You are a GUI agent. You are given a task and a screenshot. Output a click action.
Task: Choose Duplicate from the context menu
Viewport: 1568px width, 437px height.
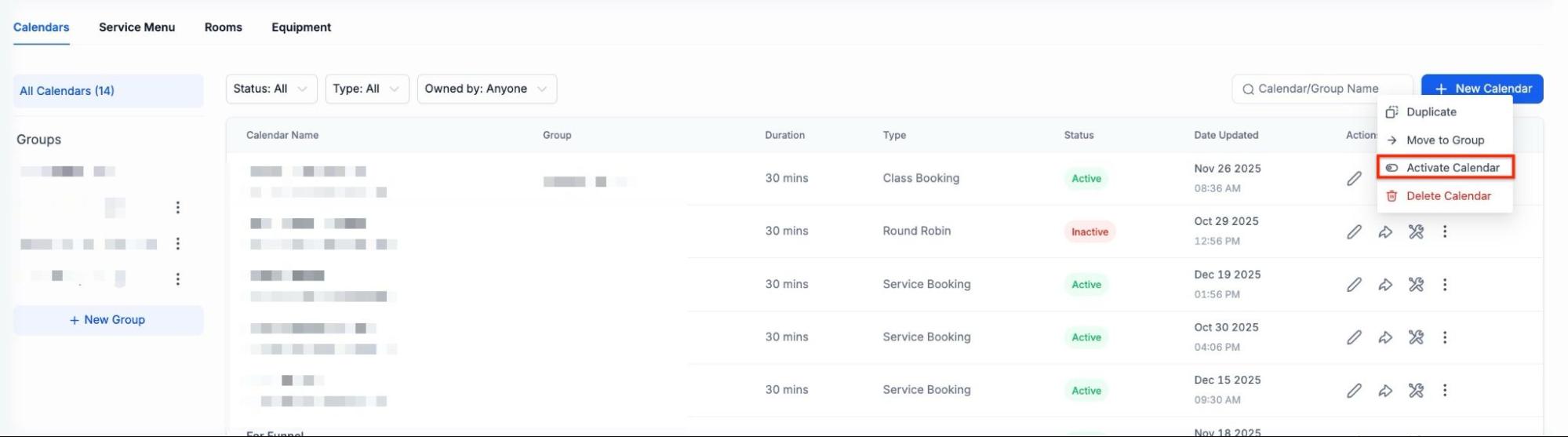coord(1431,112)
